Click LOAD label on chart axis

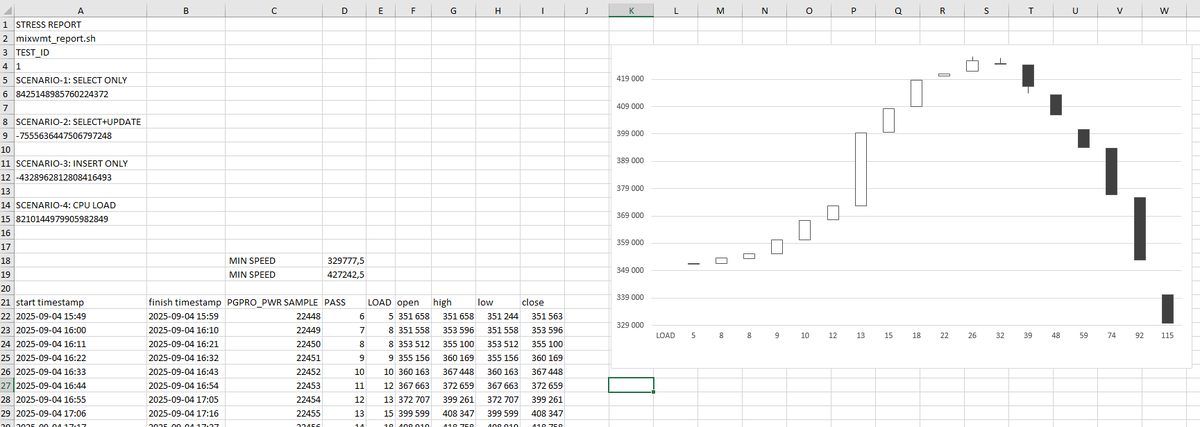point(666,337)
